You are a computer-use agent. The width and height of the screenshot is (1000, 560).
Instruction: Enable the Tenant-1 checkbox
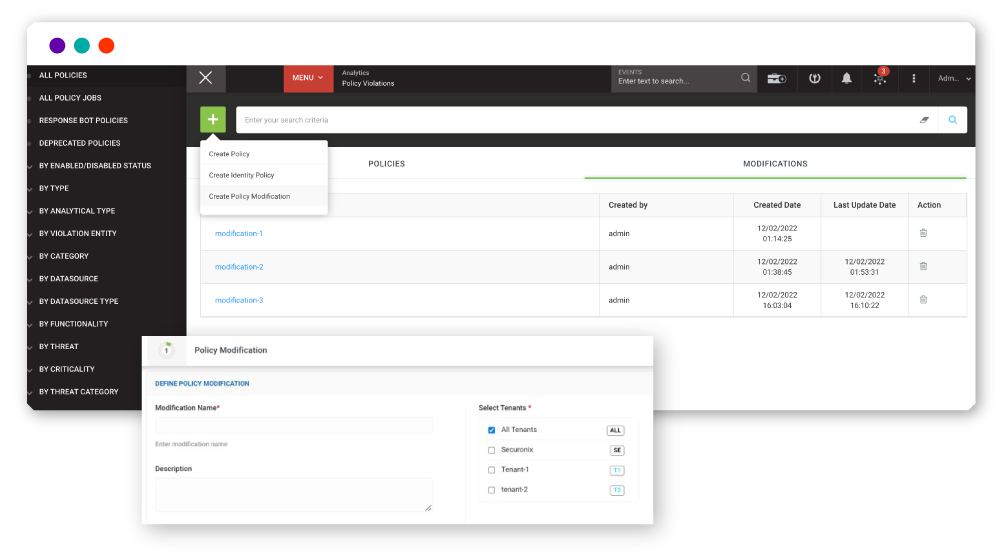tap(491, 470)
